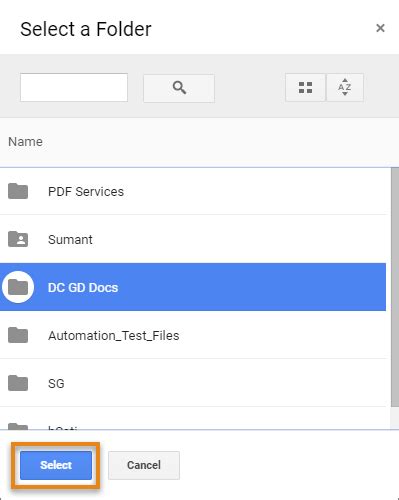The height and width of the screenshot is (500, 399).
Task: Select the PDF Services folder name
Action: click(86, 192)
